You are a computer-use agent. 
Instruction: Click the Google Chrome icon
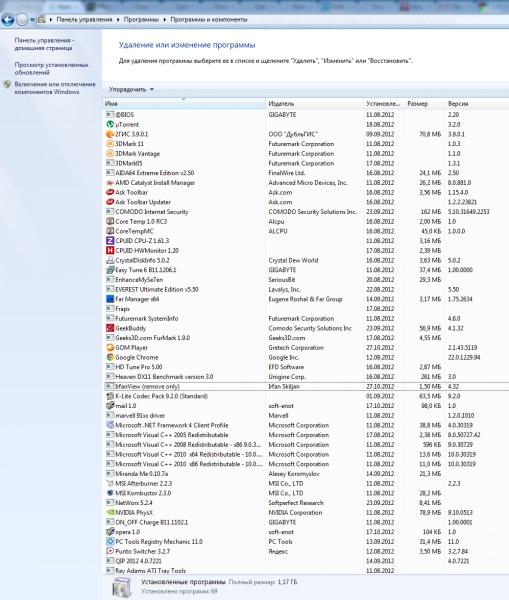click(110, 357)
